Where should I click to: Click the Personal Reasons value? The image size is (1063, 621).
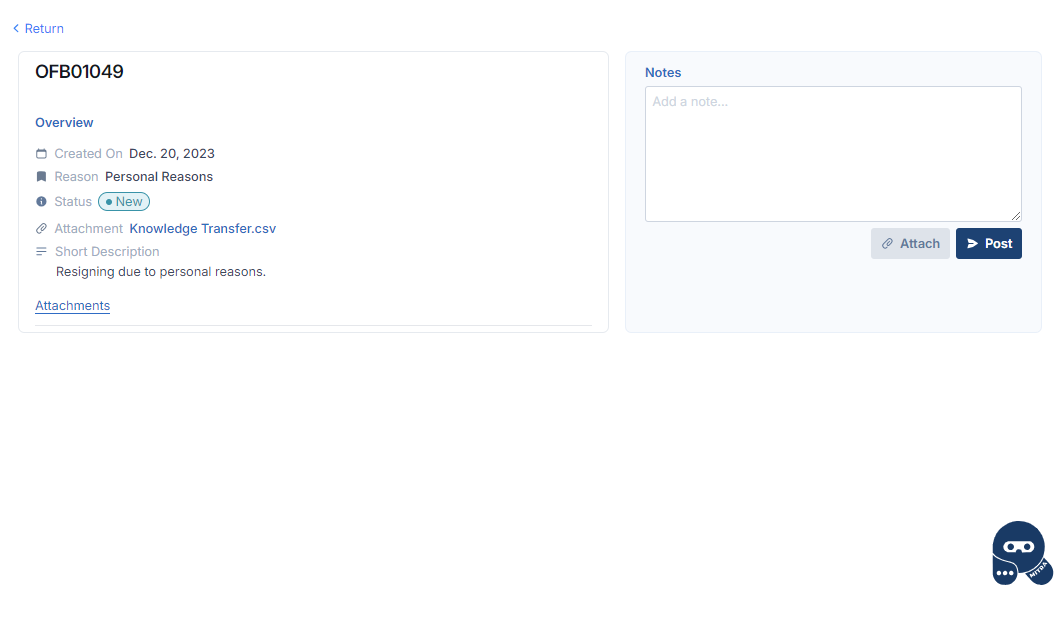pos(159,177)
